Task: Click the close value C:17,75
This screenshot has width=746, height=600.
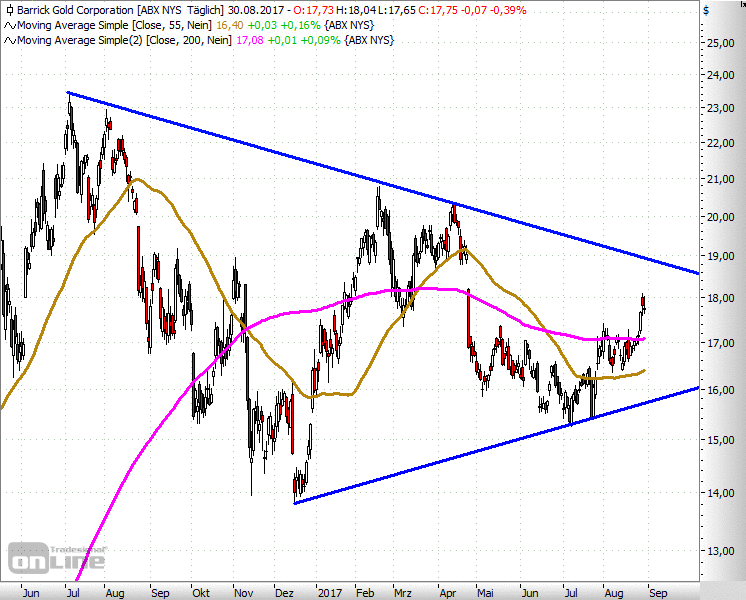Action: (438, 10)
